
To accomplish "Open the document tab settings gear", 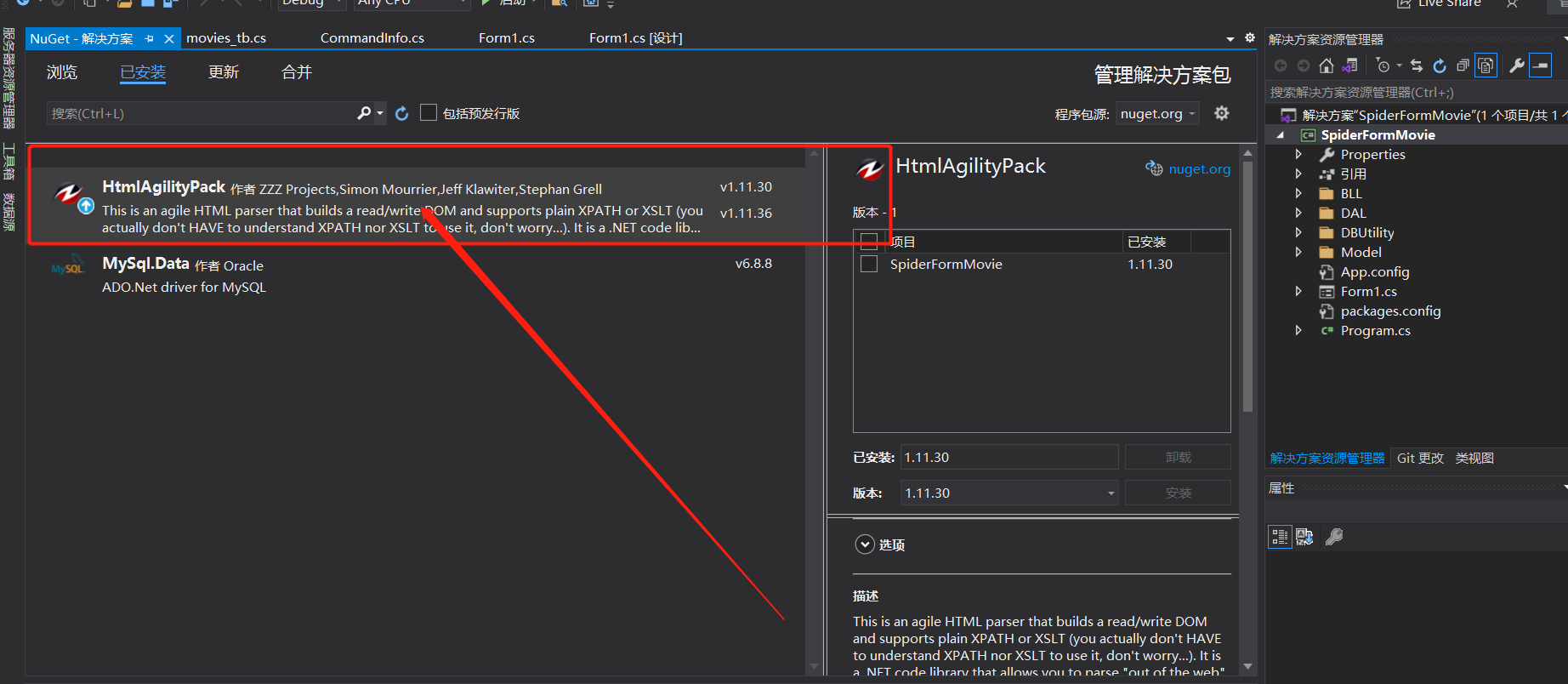I will pyautogui.click(x=1250, y=37).
